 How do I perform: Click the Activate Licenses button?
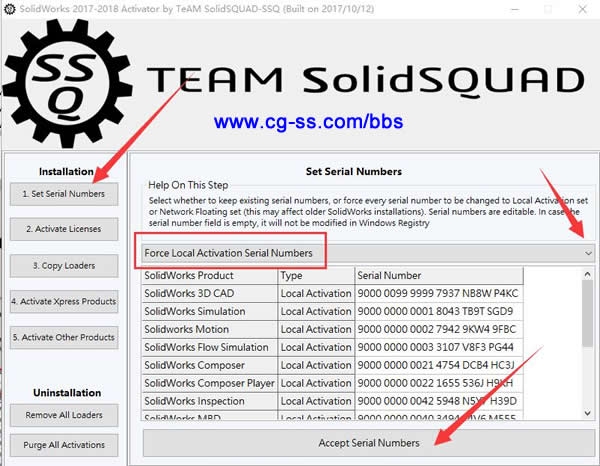pyautogui.click(x=64, y=229)
